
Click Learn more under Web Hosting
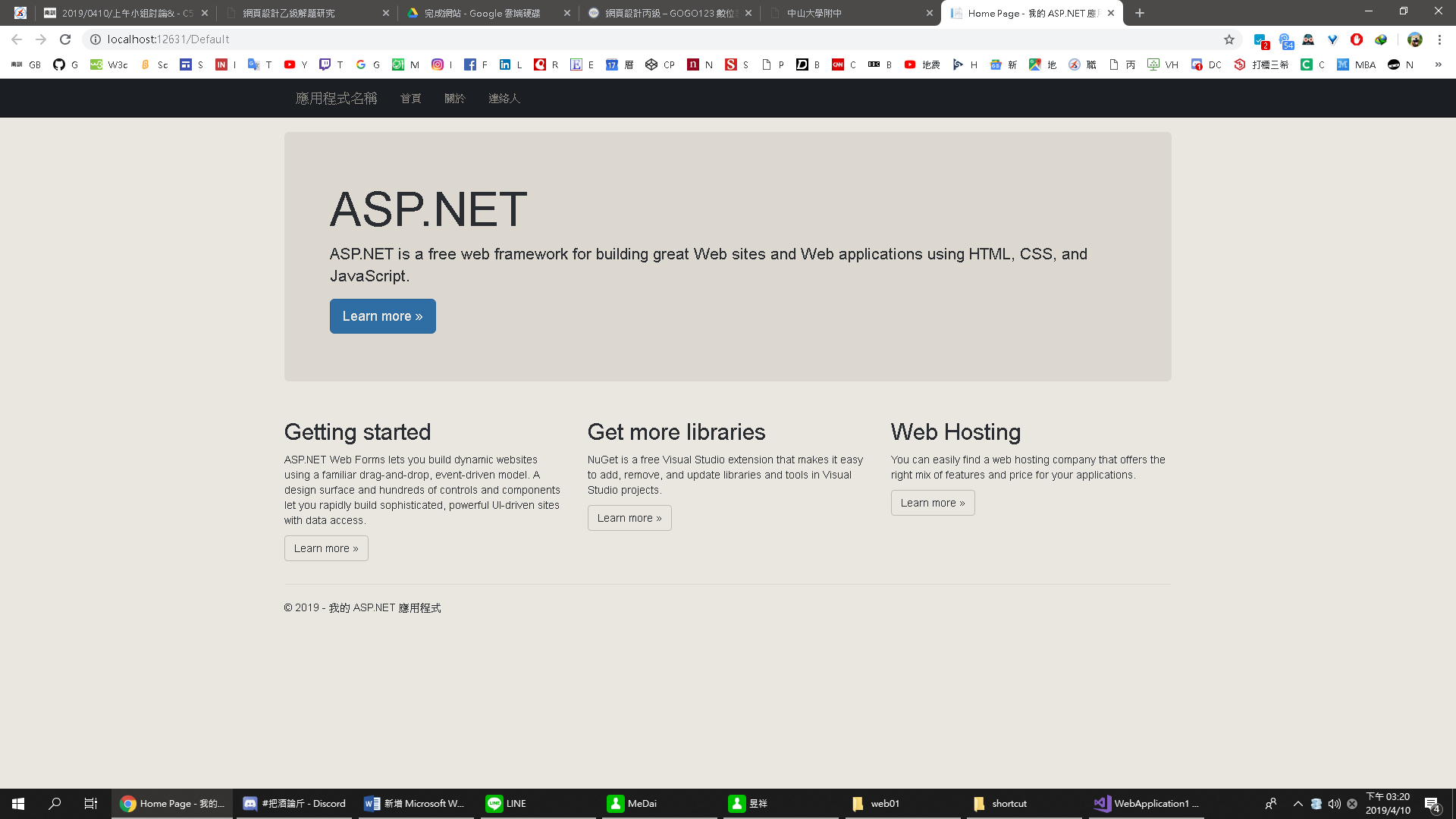coord(933,503)
